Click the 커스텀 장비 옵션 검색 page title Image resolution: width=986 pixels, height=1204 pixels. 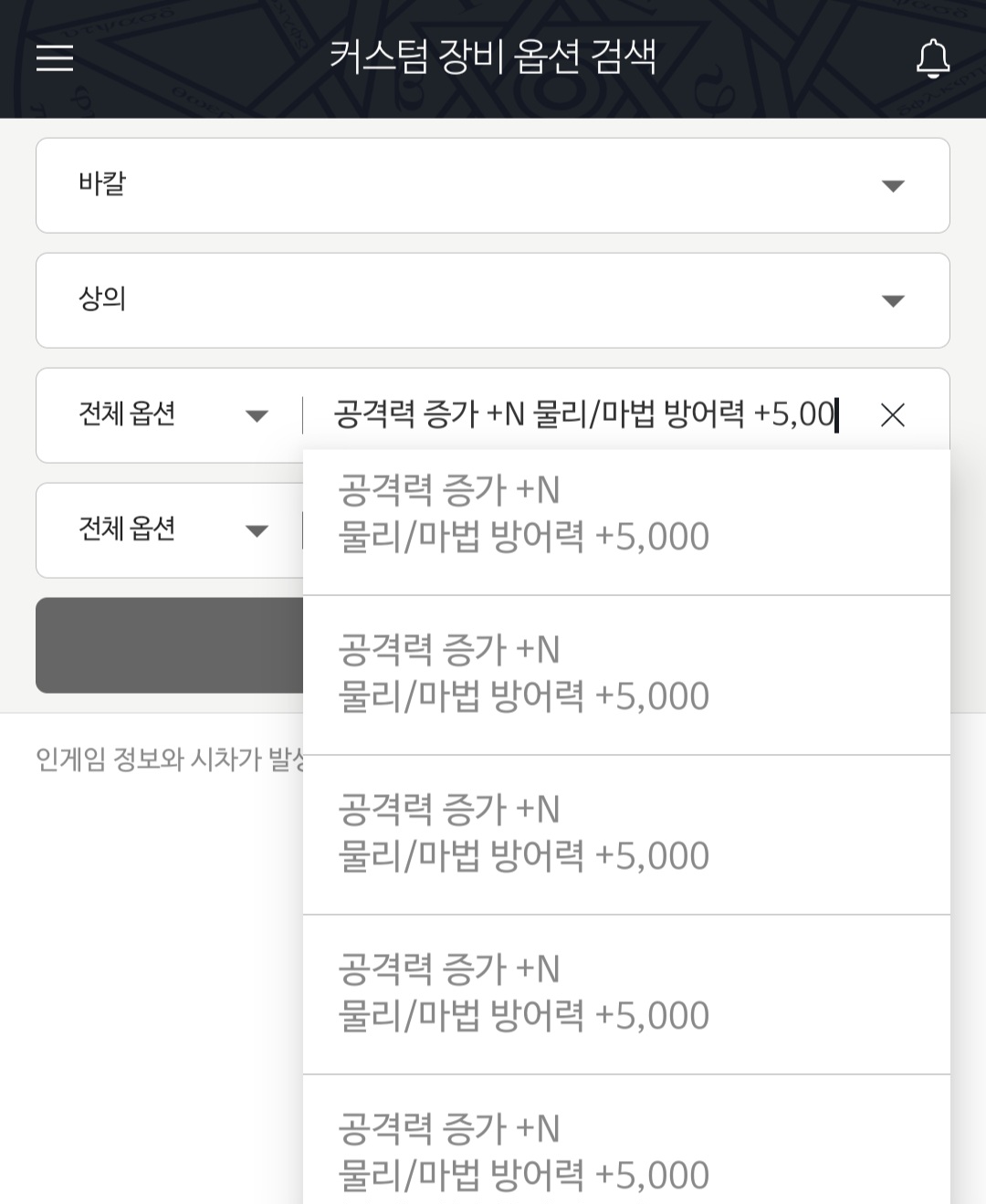click(493, 58)
